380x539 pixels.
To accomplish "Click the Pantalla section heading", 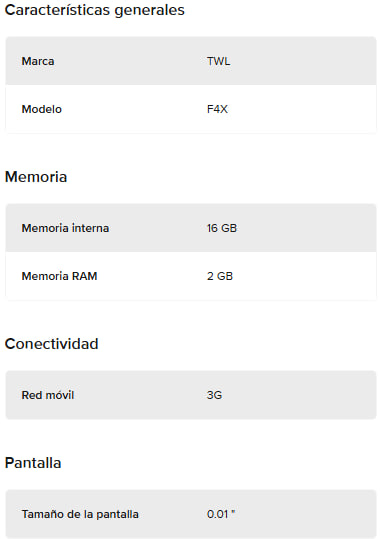I will pyautogui.click(x=33, y=463).
